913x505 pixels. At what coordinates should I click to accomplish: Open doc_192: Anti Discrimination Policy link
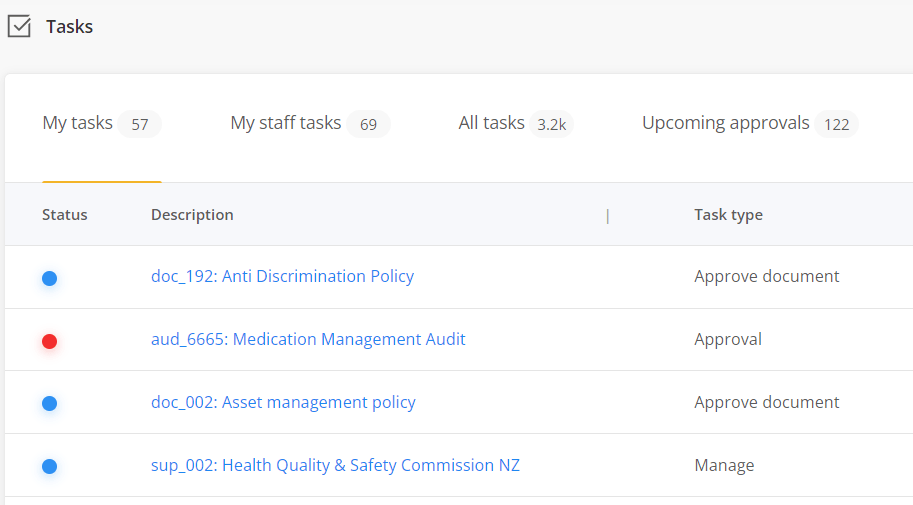tap(282, 276)
